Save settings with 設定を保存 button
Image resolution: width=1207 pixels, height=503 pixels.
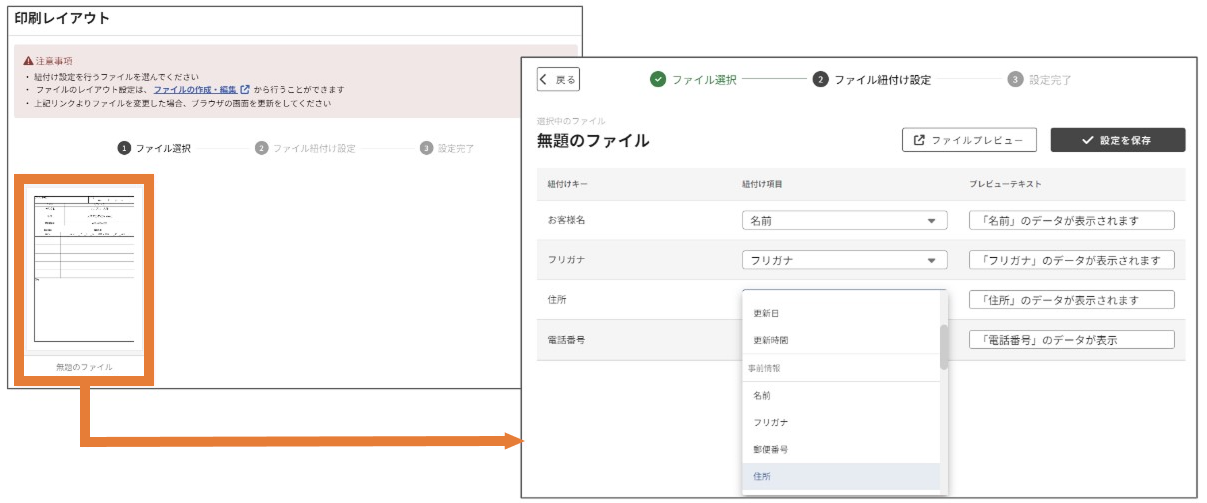click(x=1117, y=141)
